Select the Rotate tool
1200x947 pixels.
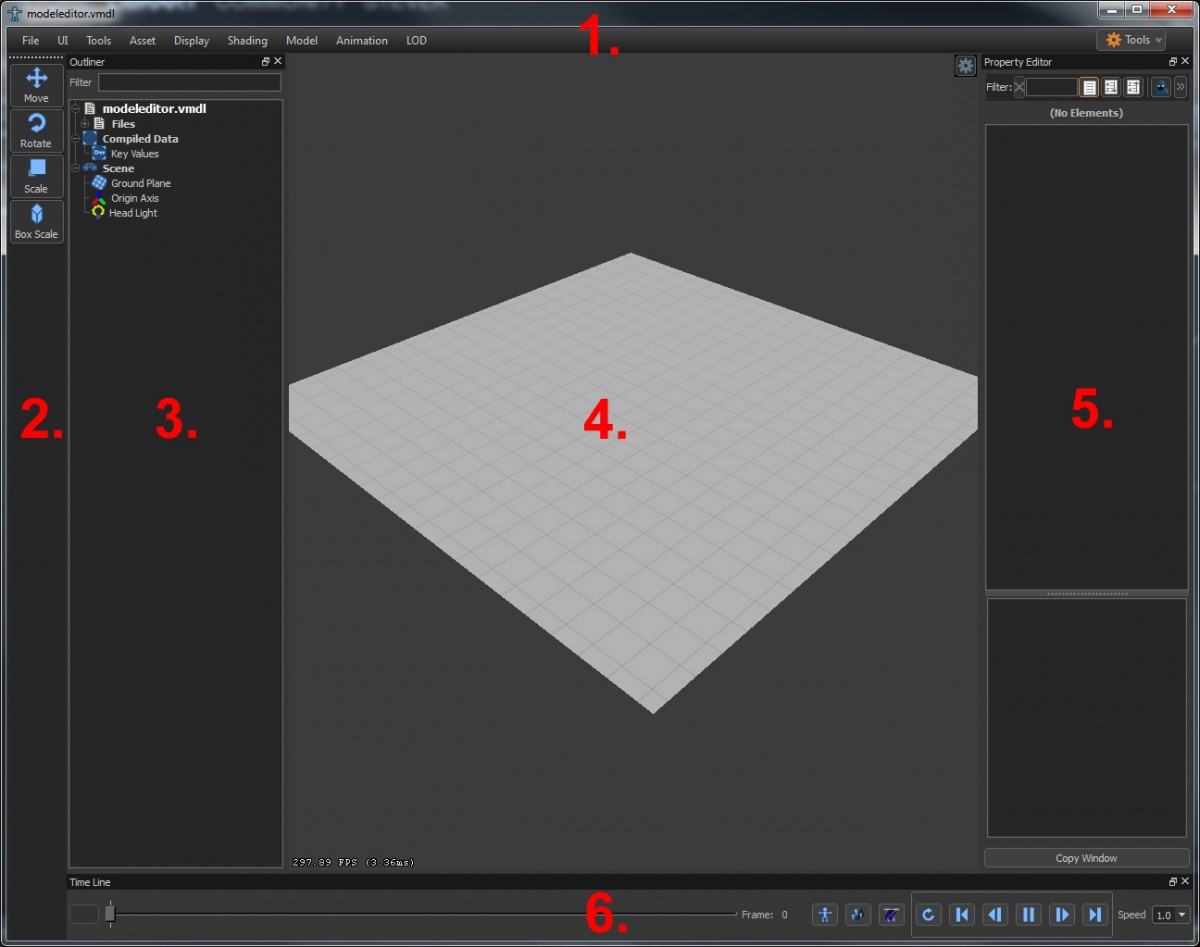point(36,131)
